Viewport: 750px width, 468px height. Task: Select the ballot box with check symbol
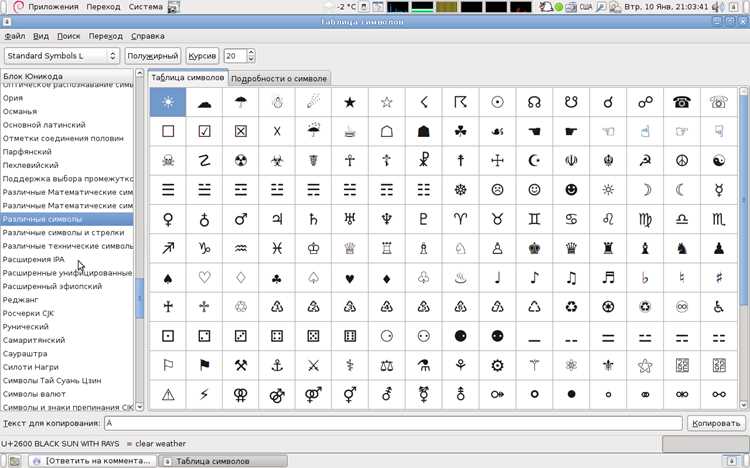click(x=204, y=131)
